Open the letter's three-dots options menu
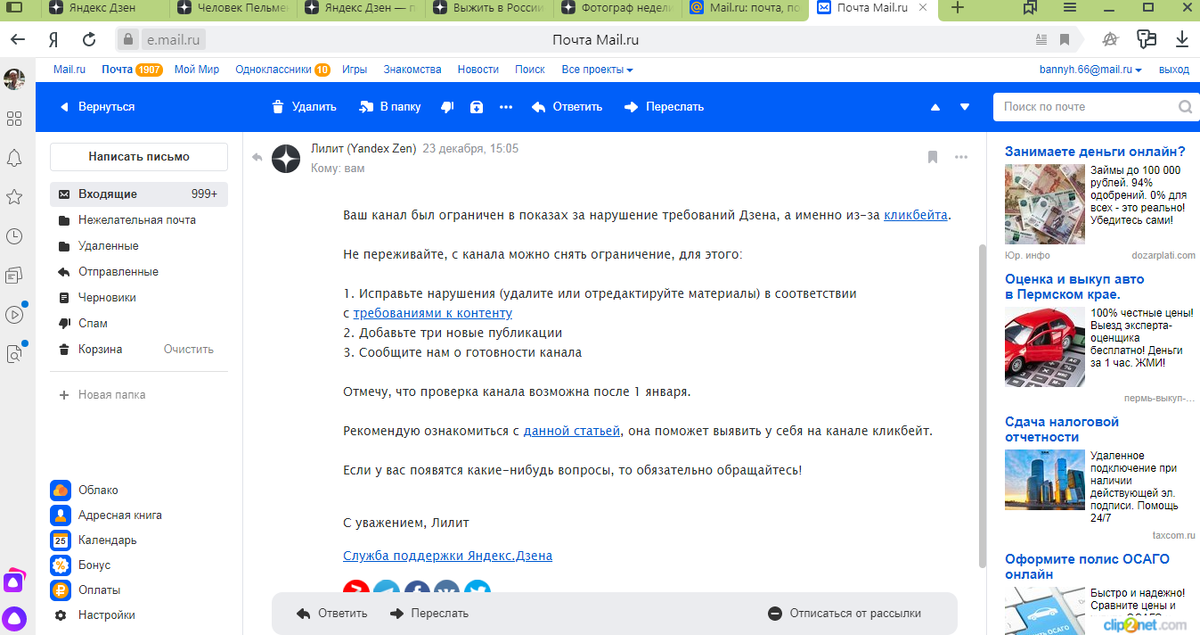This screenshot has width=1200, height=635. (x=961, y=157)
